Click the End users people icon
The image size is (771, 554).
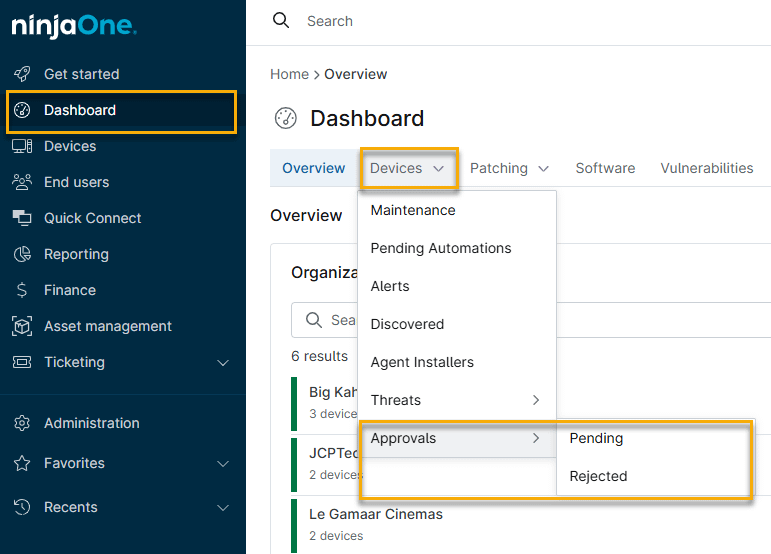(x=22, y=182)
